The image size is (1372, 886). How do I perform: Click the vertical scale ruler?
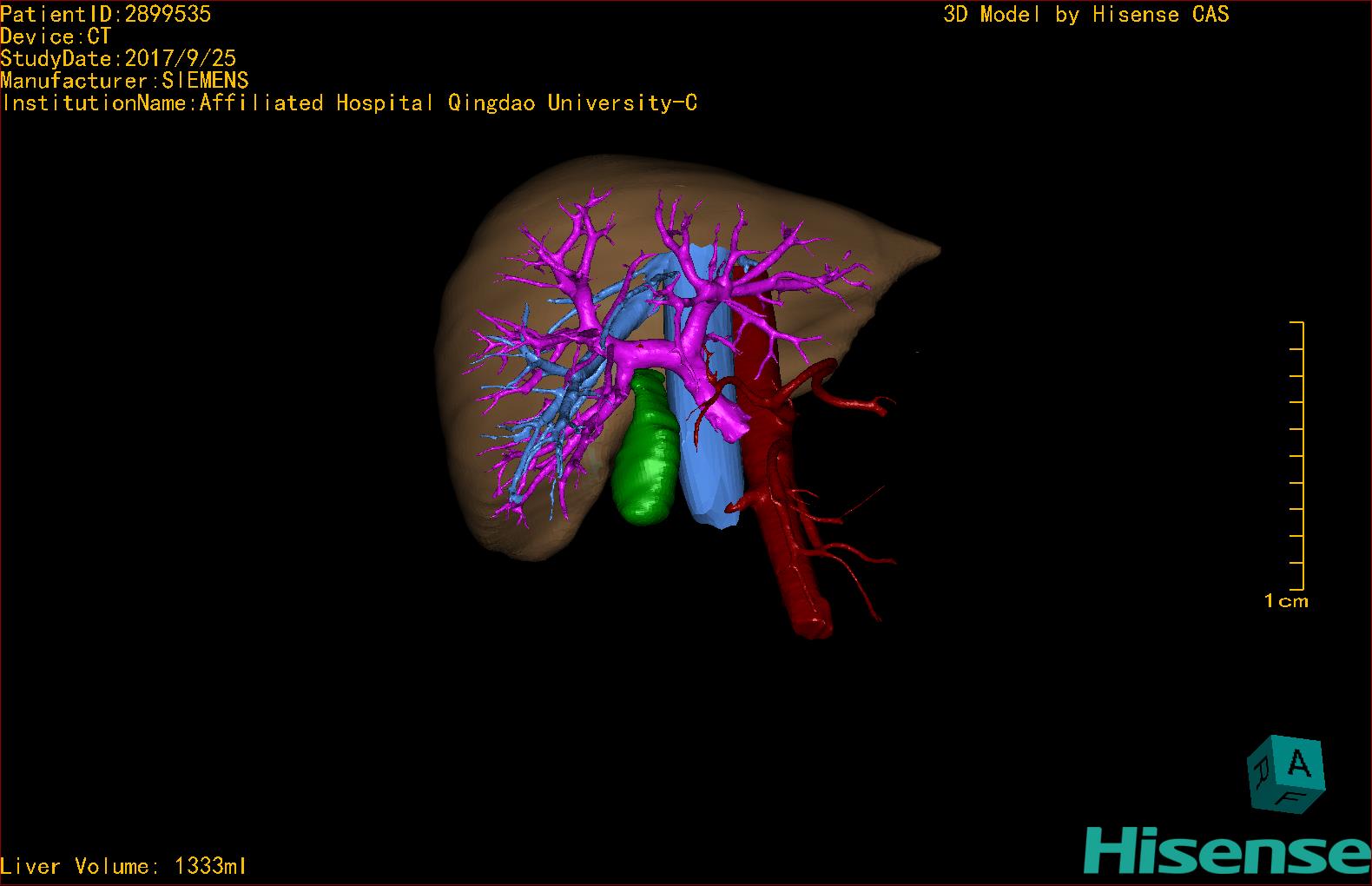click(1297, 456)
